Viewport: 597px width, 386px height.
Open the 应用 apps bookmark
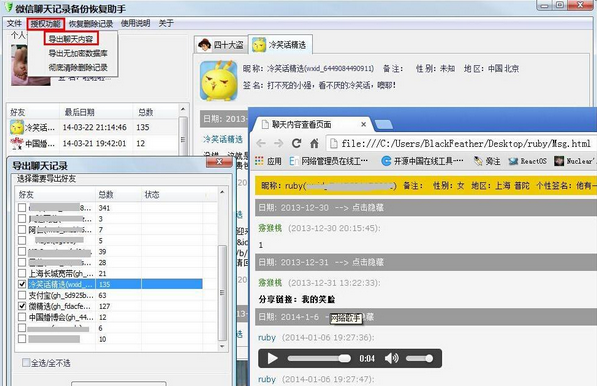(x=268, y=161)
